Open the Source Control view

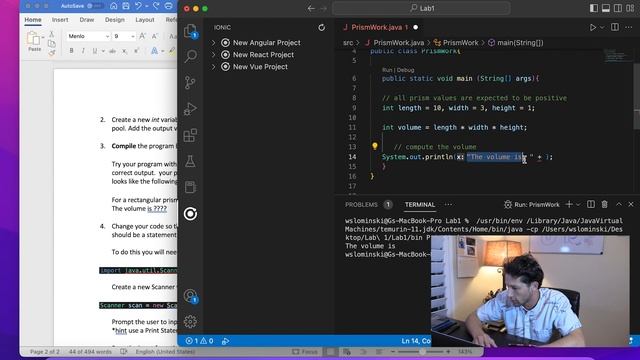point(190,82)
